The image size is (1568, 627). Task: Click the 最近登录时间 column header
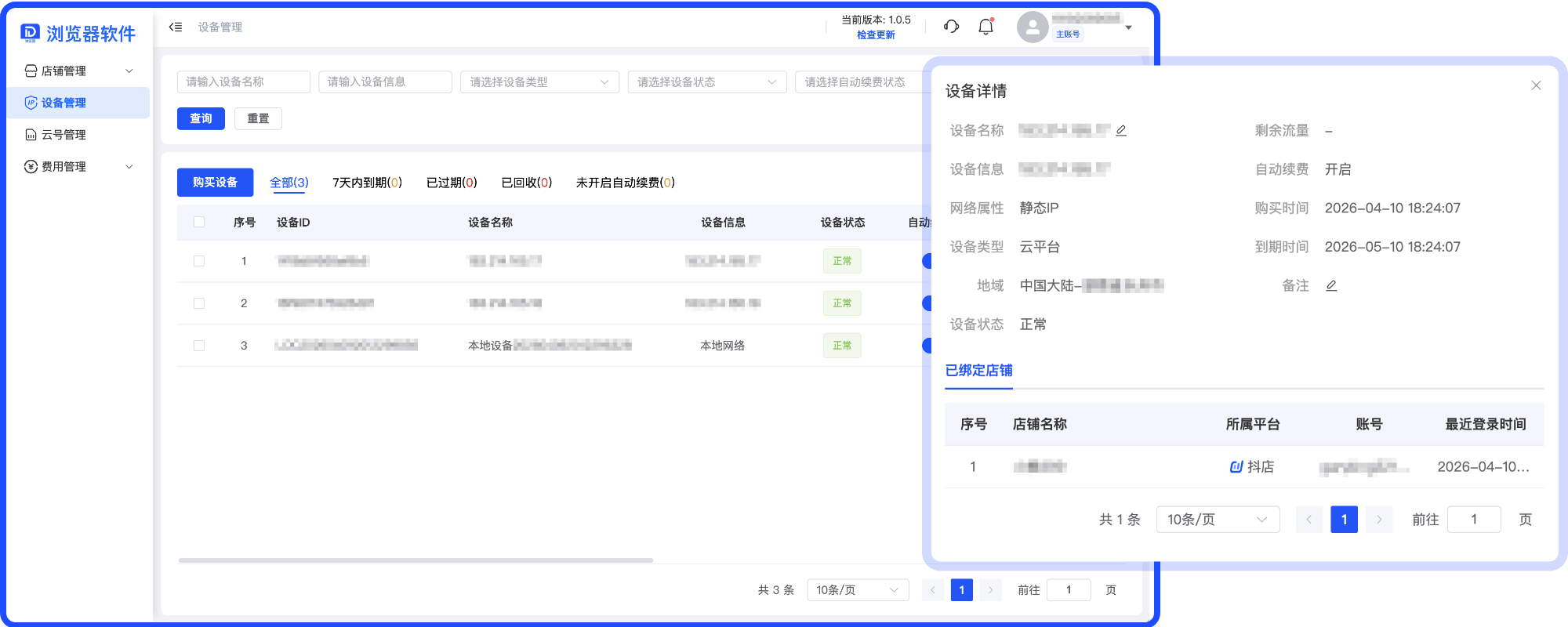1486,424
